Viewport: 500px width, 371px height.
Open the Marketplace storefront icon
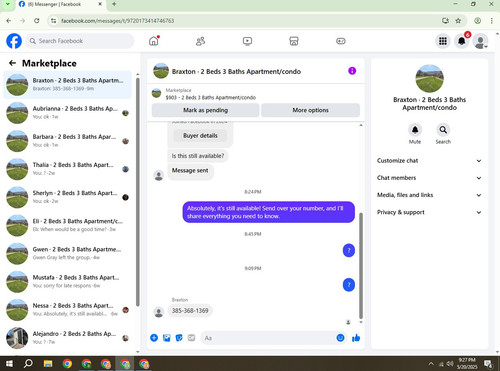(294, 41)
